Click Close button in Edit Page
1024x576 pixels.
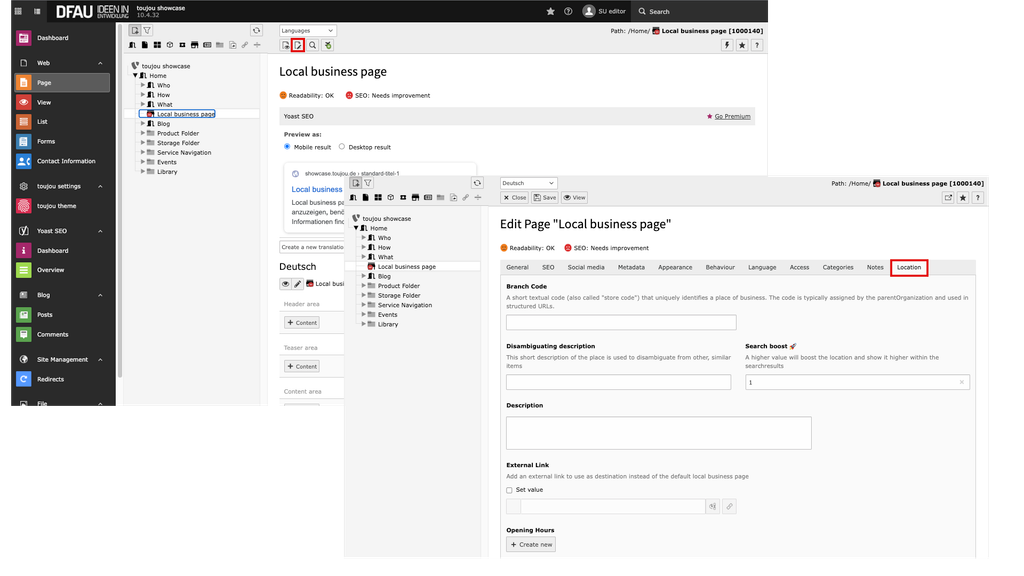point(515,198)
